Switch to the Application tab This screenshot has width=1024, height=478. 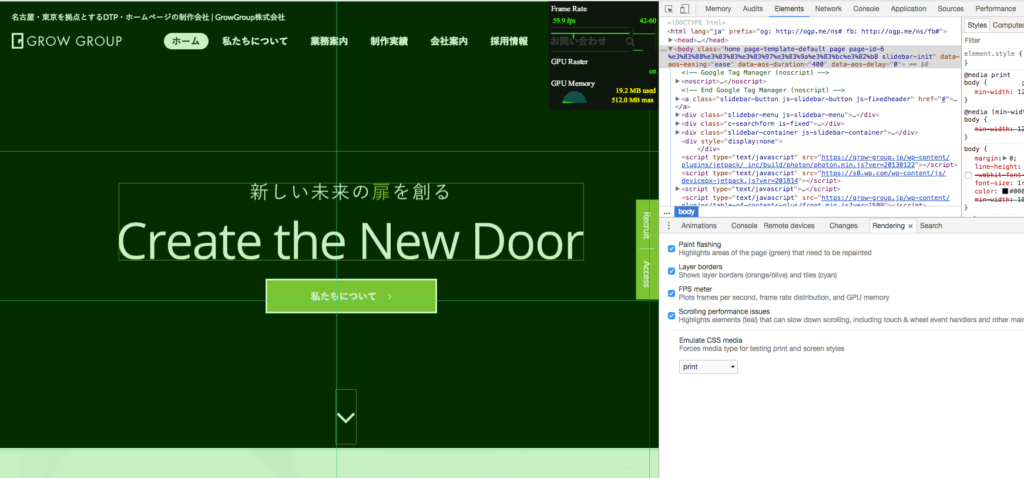(908, 9)
